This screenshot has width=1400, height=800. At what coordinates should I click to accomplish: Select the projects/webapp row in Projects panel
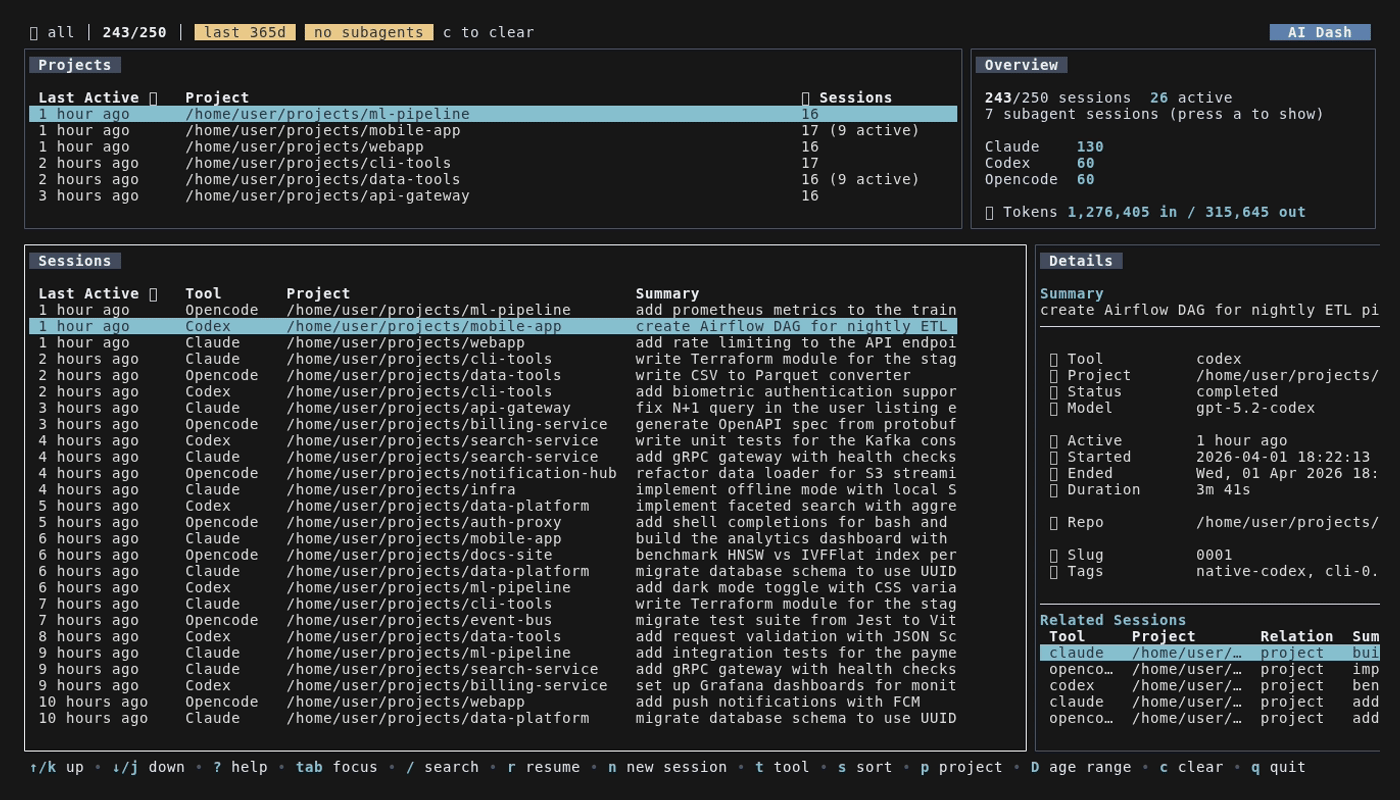point(493,147)
